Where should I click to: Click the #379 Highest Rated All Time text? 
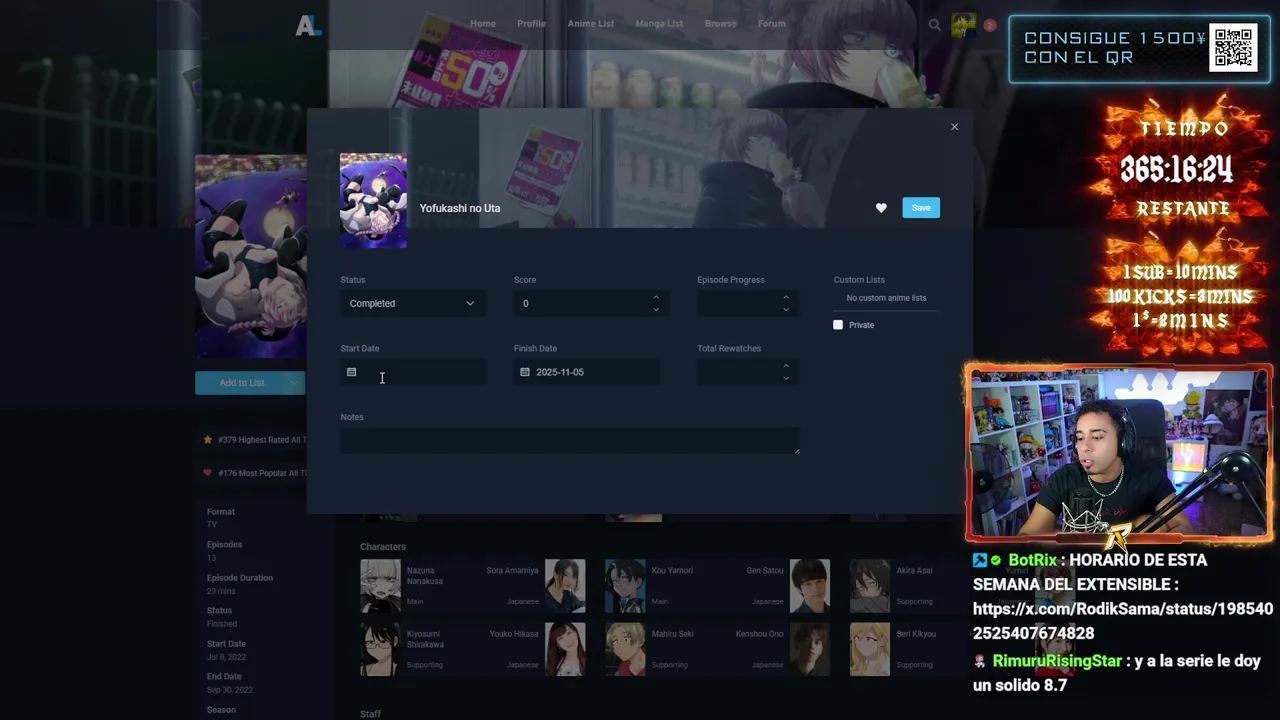pos(262,440)
